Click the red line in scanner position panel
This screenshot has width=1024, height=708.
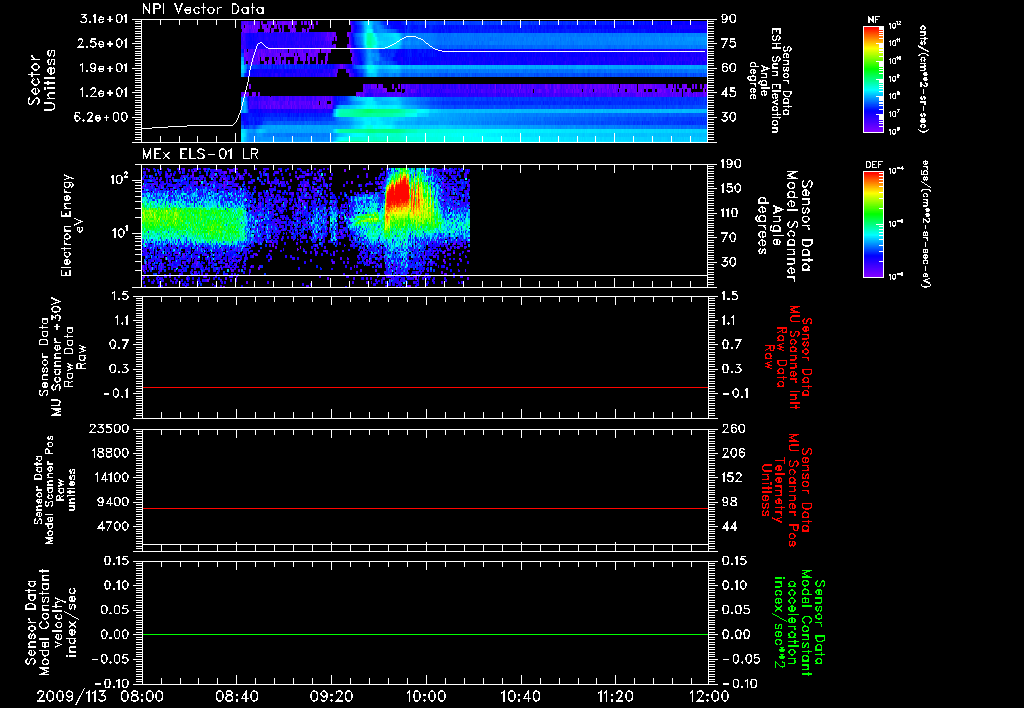tap(424, 508)
